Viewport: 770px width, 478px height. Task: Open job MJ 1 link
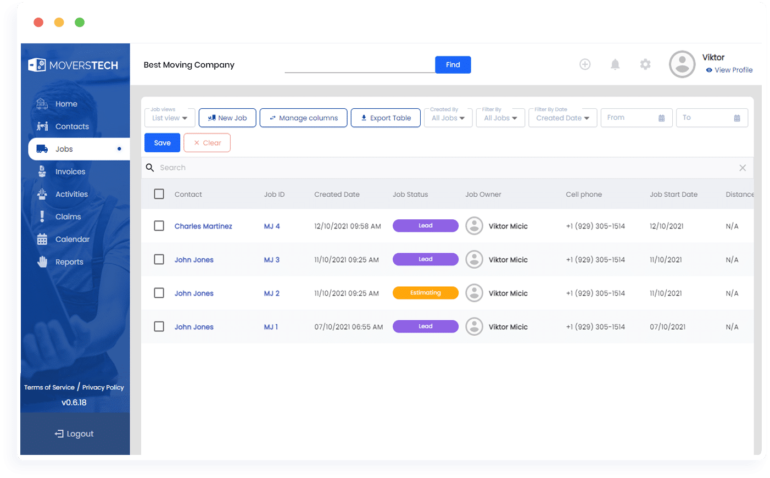[271, 327]
